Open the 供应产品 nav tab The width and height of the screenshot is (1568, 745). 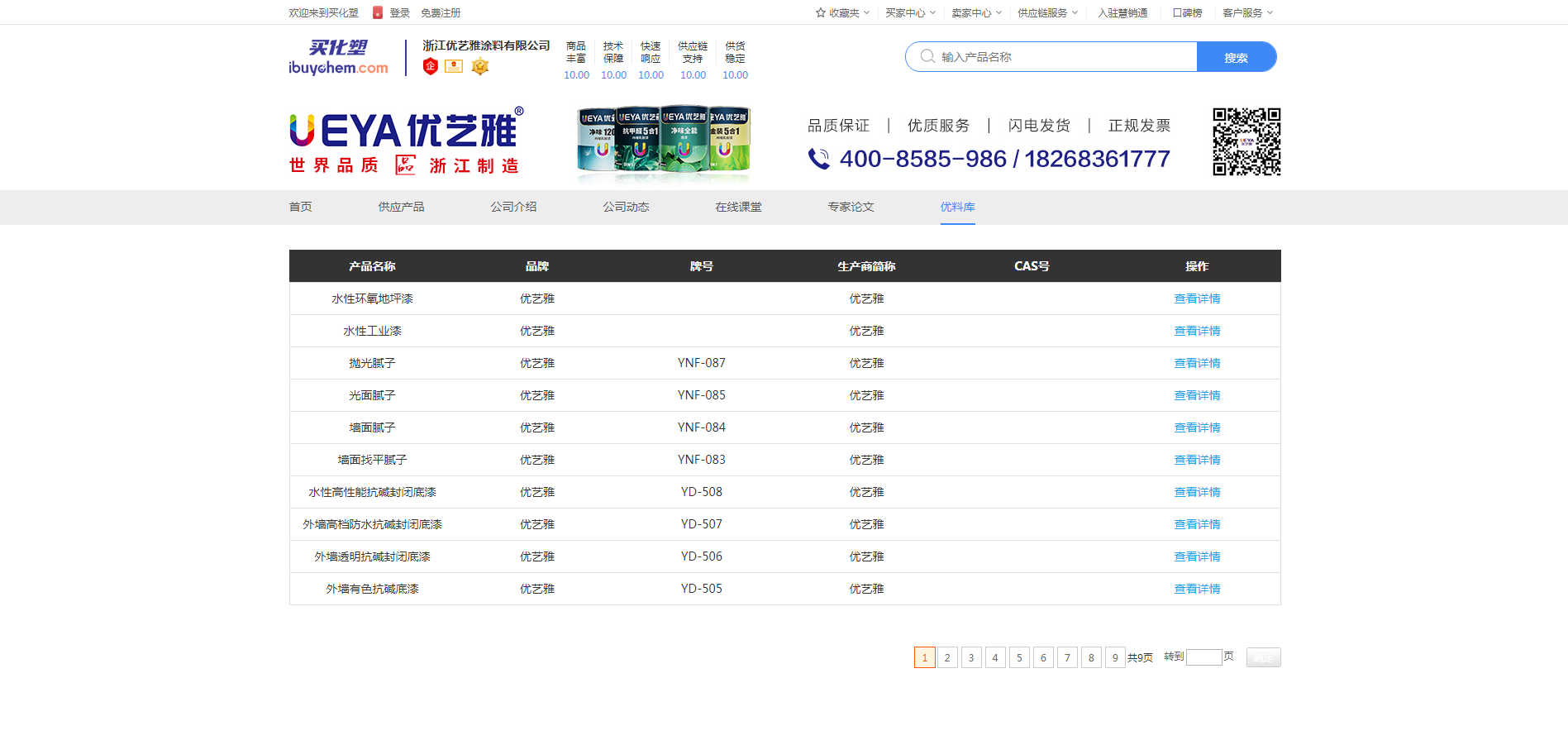pos(401,207)
